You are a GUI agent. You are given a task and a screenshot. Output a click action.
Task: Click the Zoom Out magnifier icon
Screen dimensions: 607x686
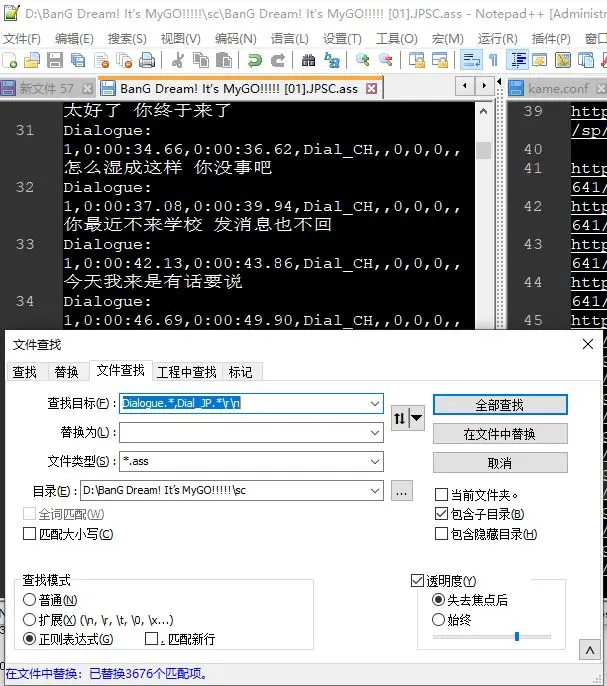(386, 60)
